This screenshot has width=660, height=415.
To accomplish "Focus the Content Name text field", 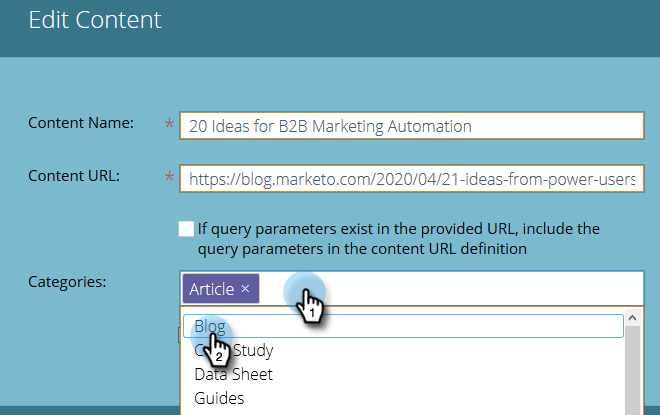I will pos(410,126).
